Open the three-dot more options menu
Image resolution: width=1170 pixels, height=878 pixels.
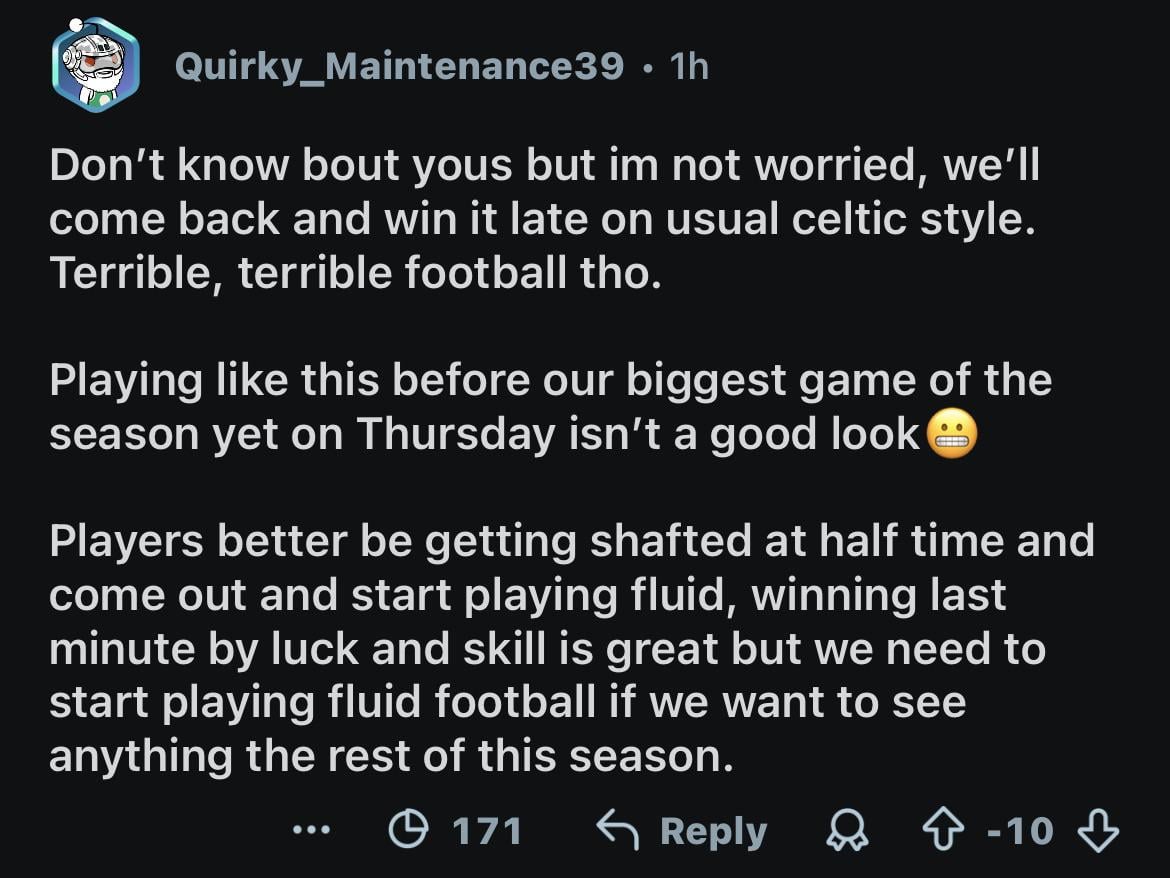coord(310,830)
